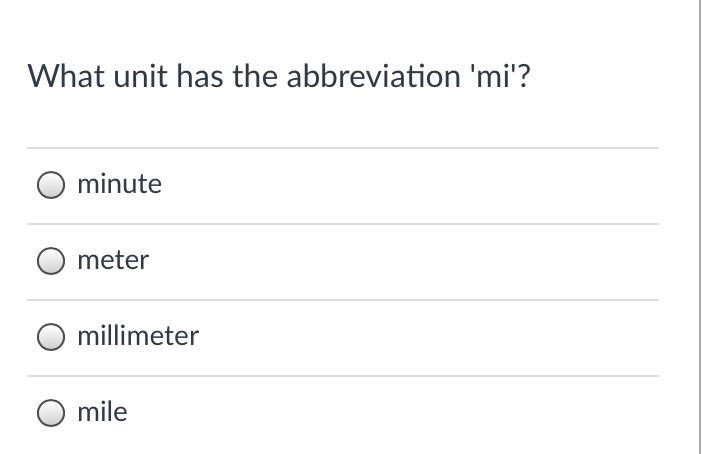Click the 'millimeter' answer label text
The image size is (702, 454).
[x=138, y=336]
